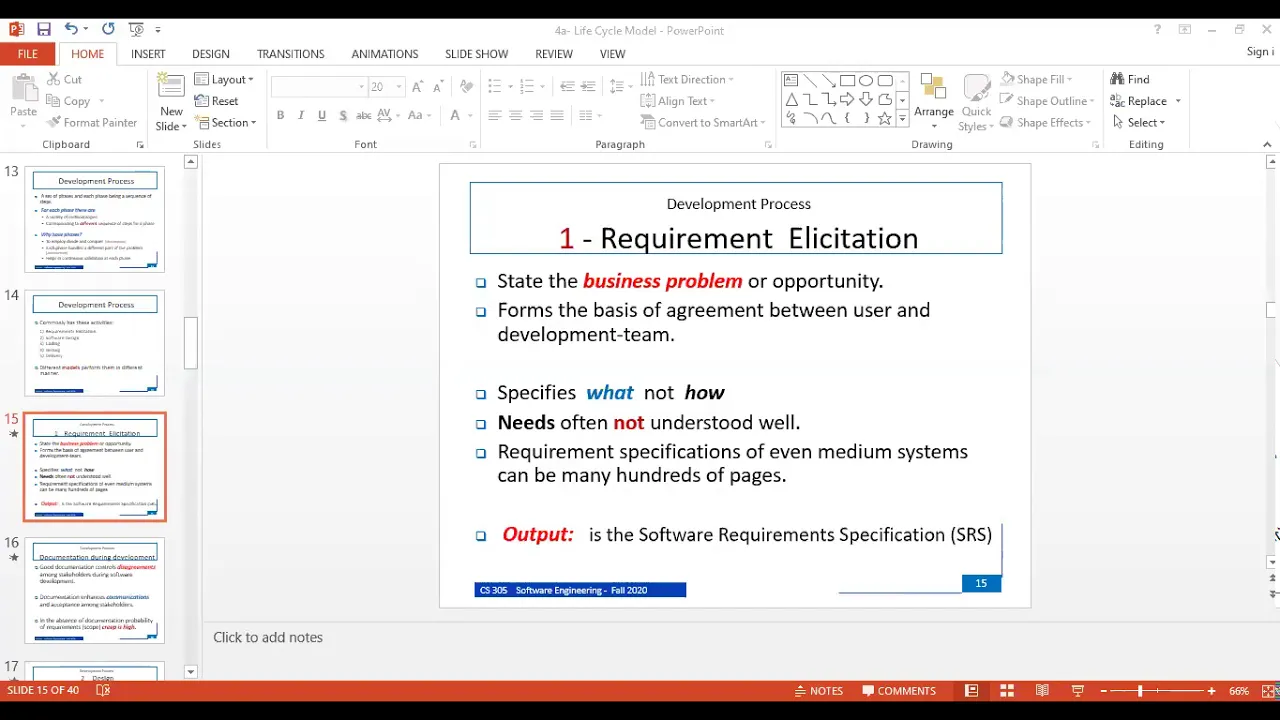This screenshot has height=720, width=1280.
Task: Click the Arrange button
Action: click(934, 101)
